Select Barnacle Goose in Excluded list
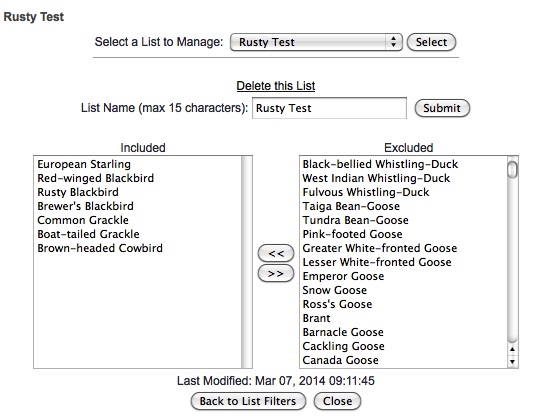The image size is (545, 419). pos(404,332)
